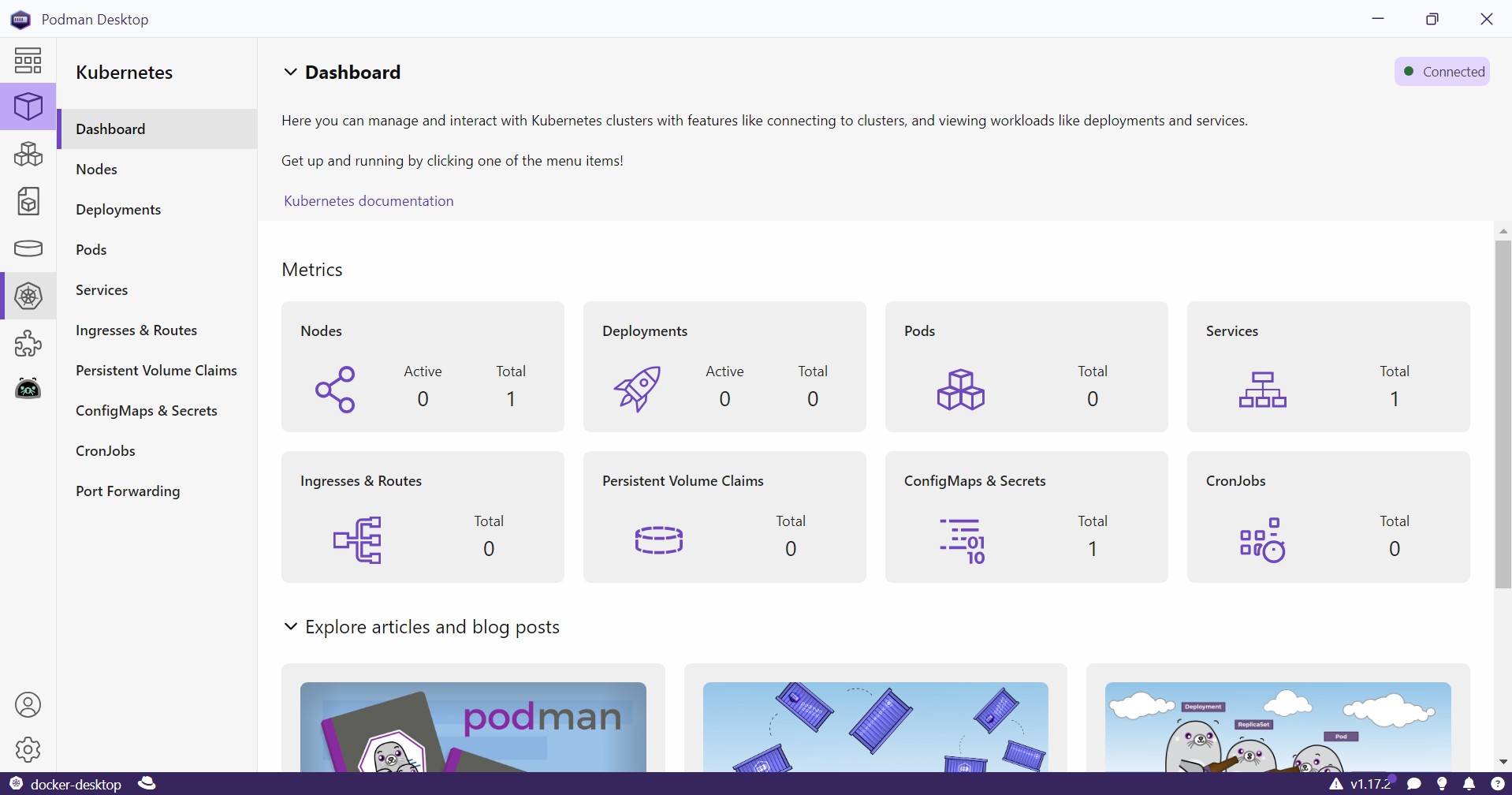Click the Nodes share-graph icon in Metrics
1512x795 pixels.
click(336, 389)
